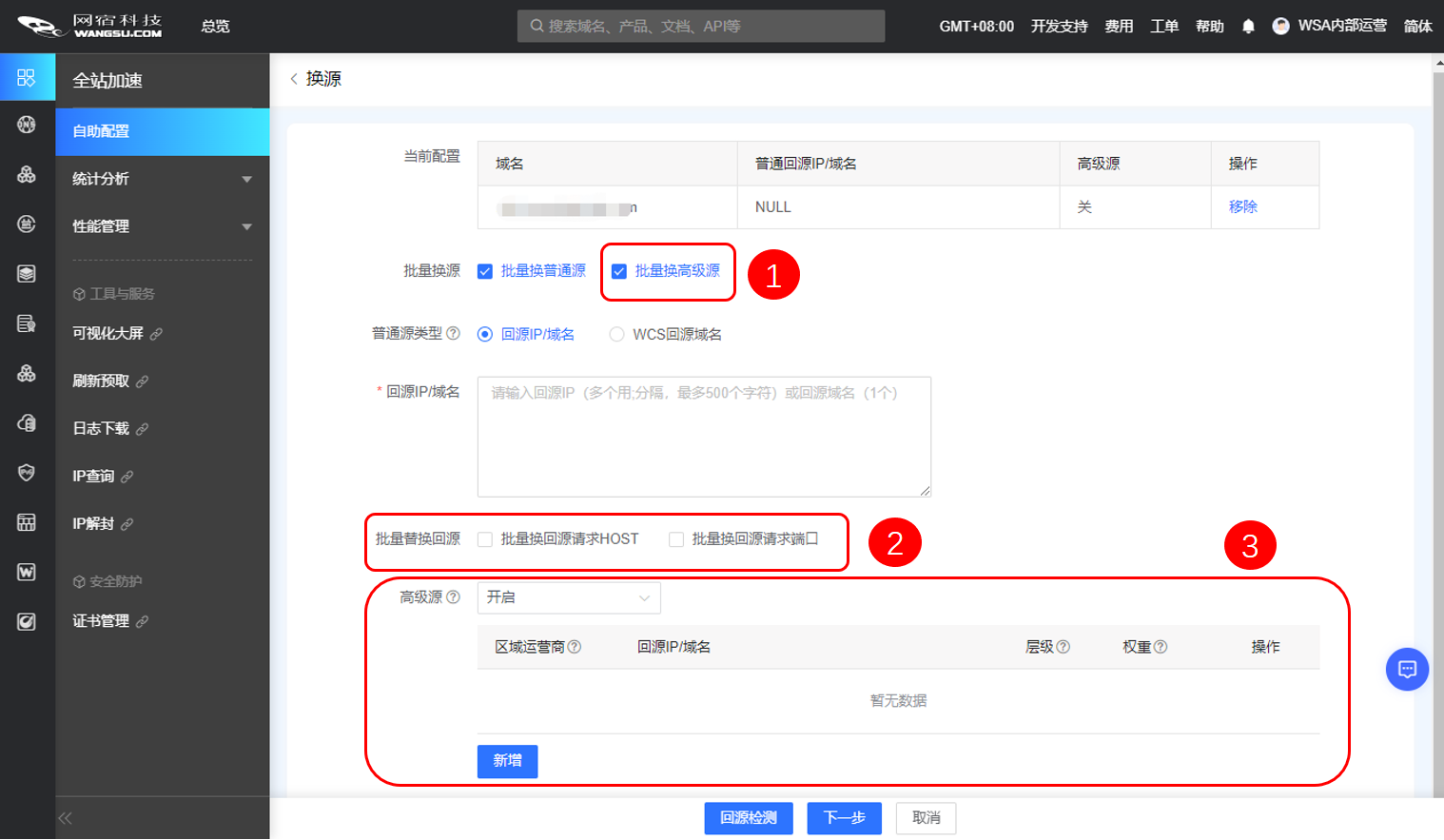The height and width of the screenshot is (840, 1444).
Task: Click help icon next to 普通源类型
Action: coord(453,334)
